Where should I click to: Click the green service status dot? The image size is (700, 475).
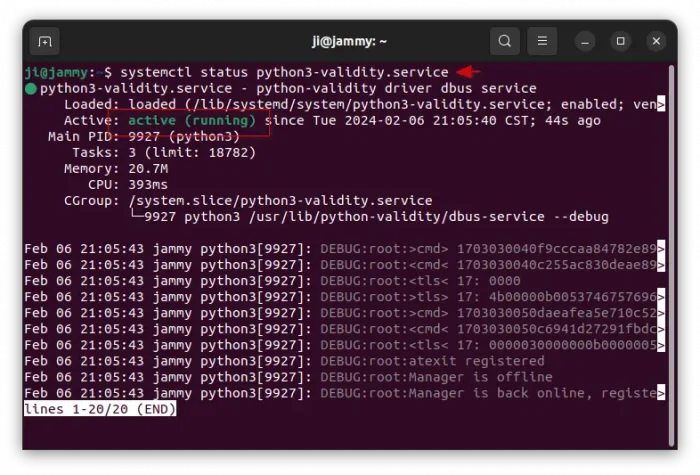(x=31, y=89)
